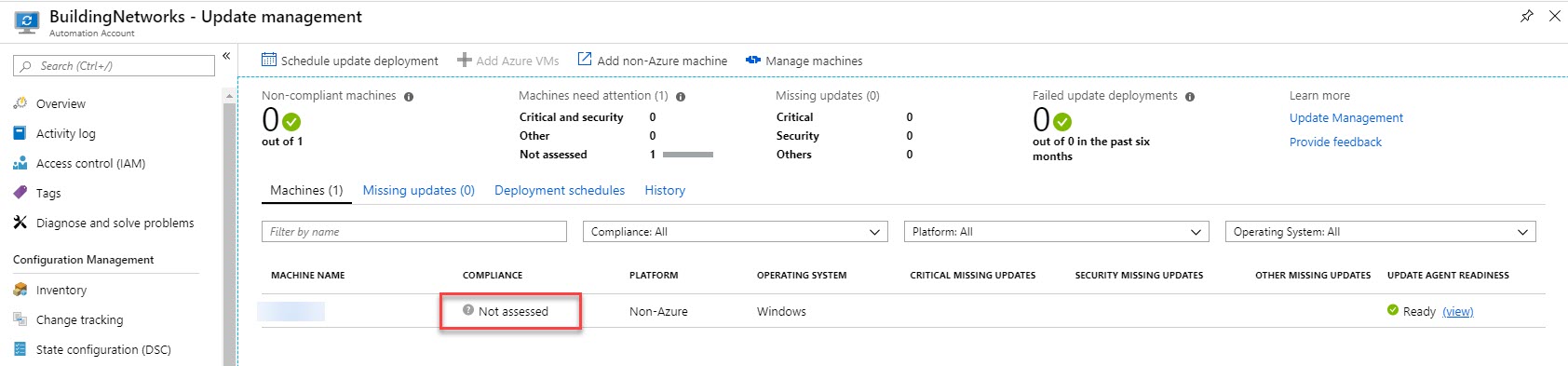Click the Search (Ctrl+/) box

coord(114,66)
